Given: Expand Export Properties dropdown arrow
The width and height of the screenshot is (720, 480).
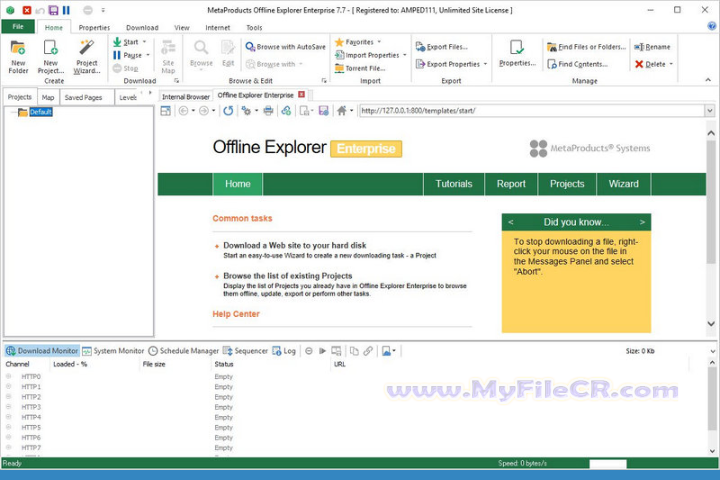Looking at the screenshot, I should tap(485, 64).
